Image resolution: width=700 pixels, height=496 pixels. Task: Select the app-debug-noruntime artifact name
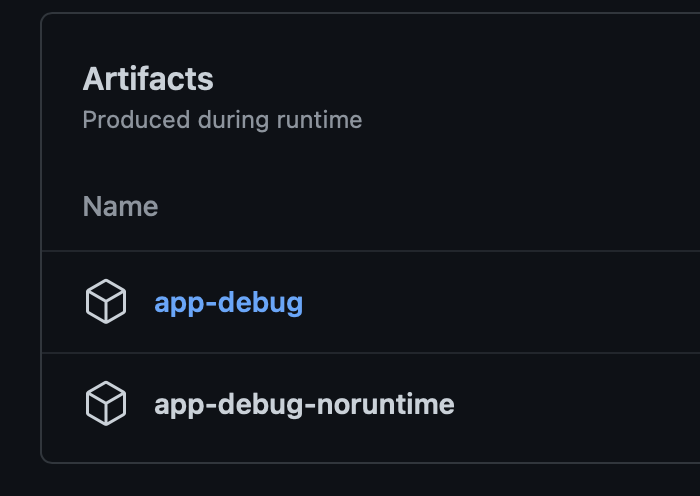click(304, 404)
